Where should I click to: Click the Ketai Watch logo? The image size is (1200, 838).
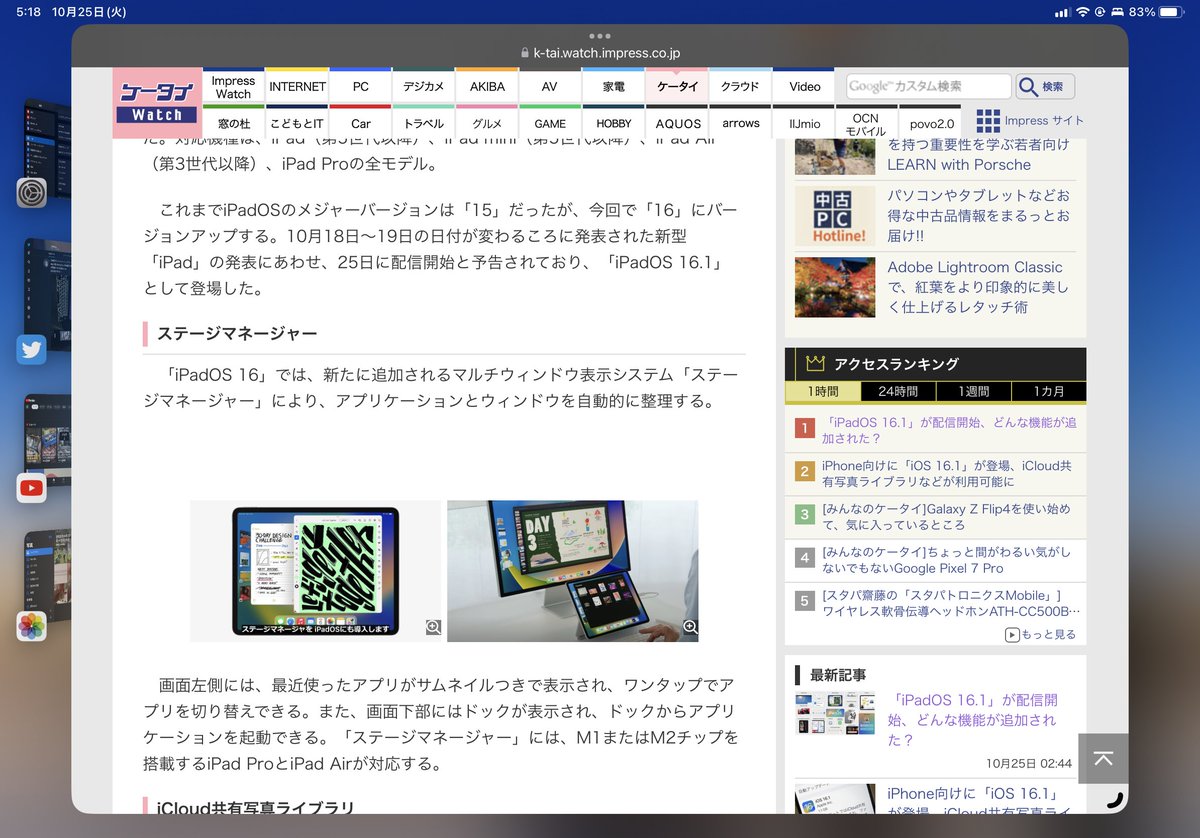157,102
